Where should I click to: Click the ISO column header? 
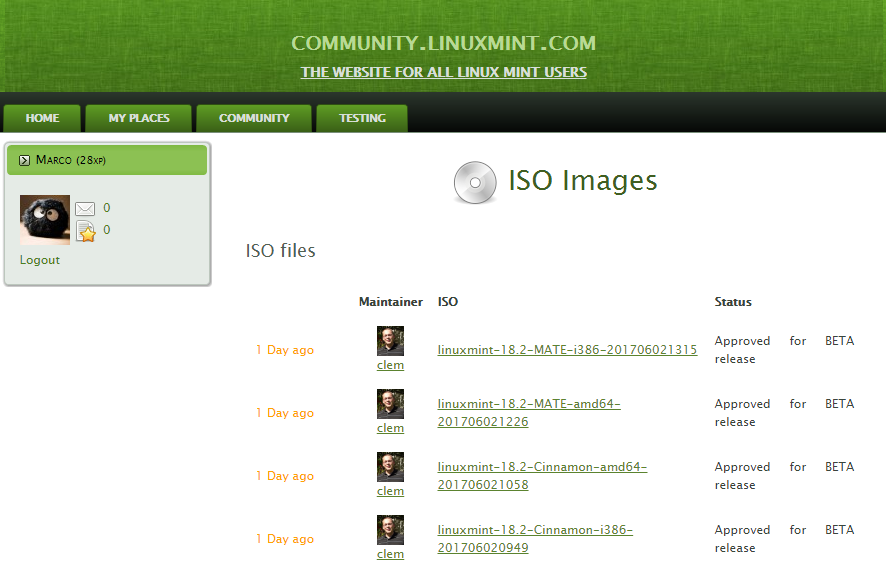(x=448, y=302)
